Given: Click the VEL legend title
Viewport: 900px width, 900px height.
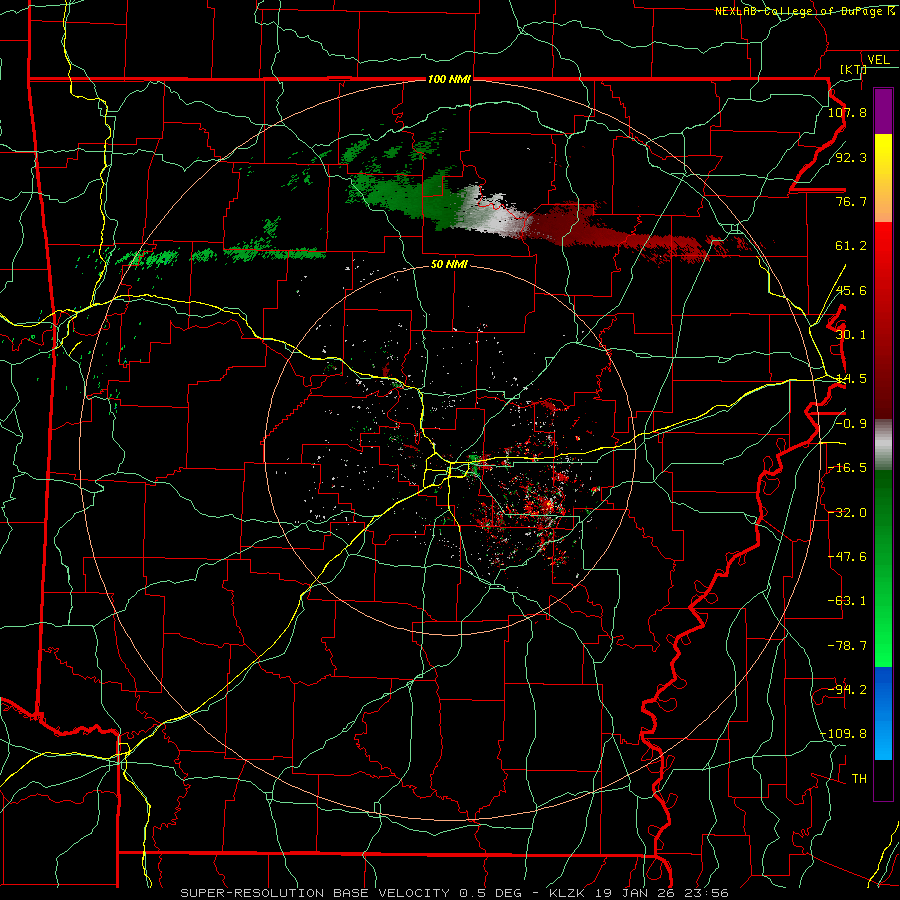Looking at the screenshot, I should [x=878, y=60].
